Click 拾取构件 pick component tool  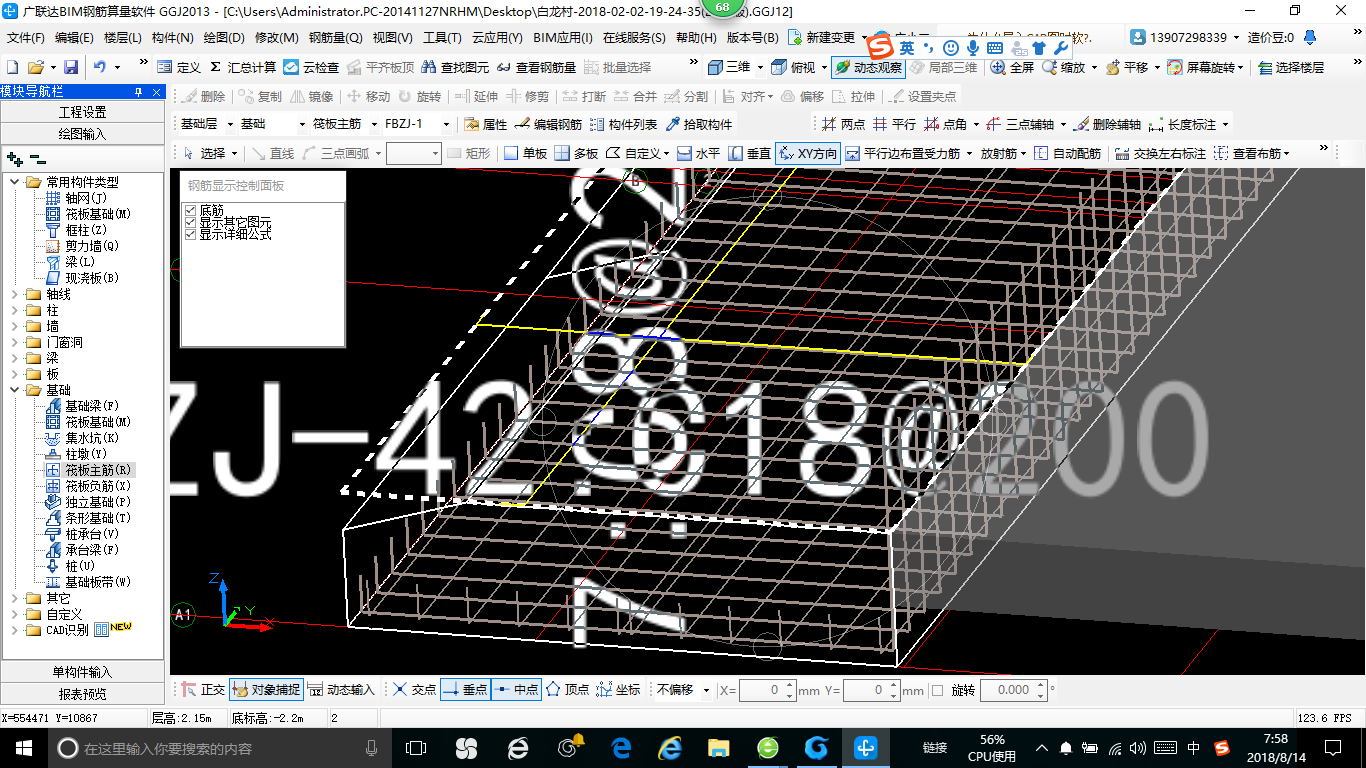tap(699, 124)
